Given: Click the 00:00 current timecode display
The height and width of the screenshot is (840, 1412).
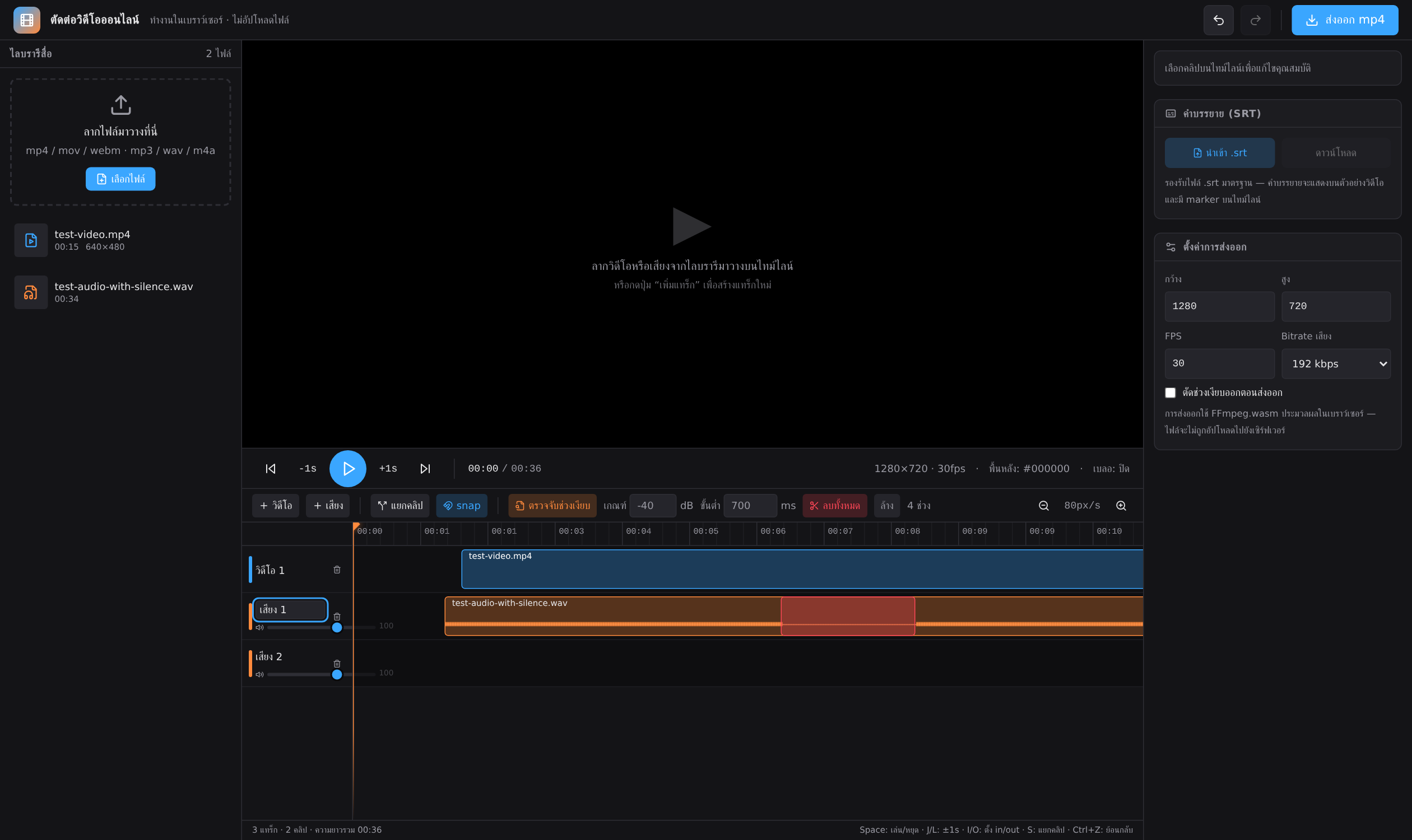Looking at the screenshot, I should pos(483,469).
